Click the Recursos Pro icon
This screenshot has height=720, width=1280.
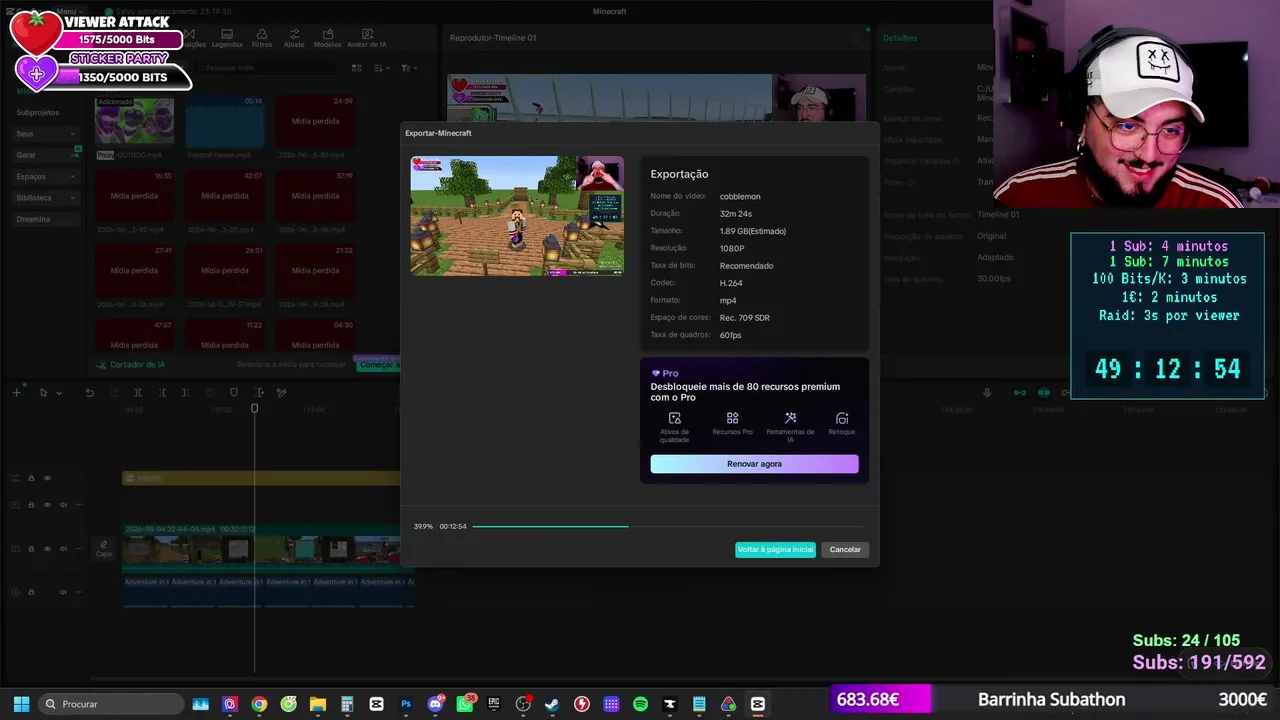[733, 418]
